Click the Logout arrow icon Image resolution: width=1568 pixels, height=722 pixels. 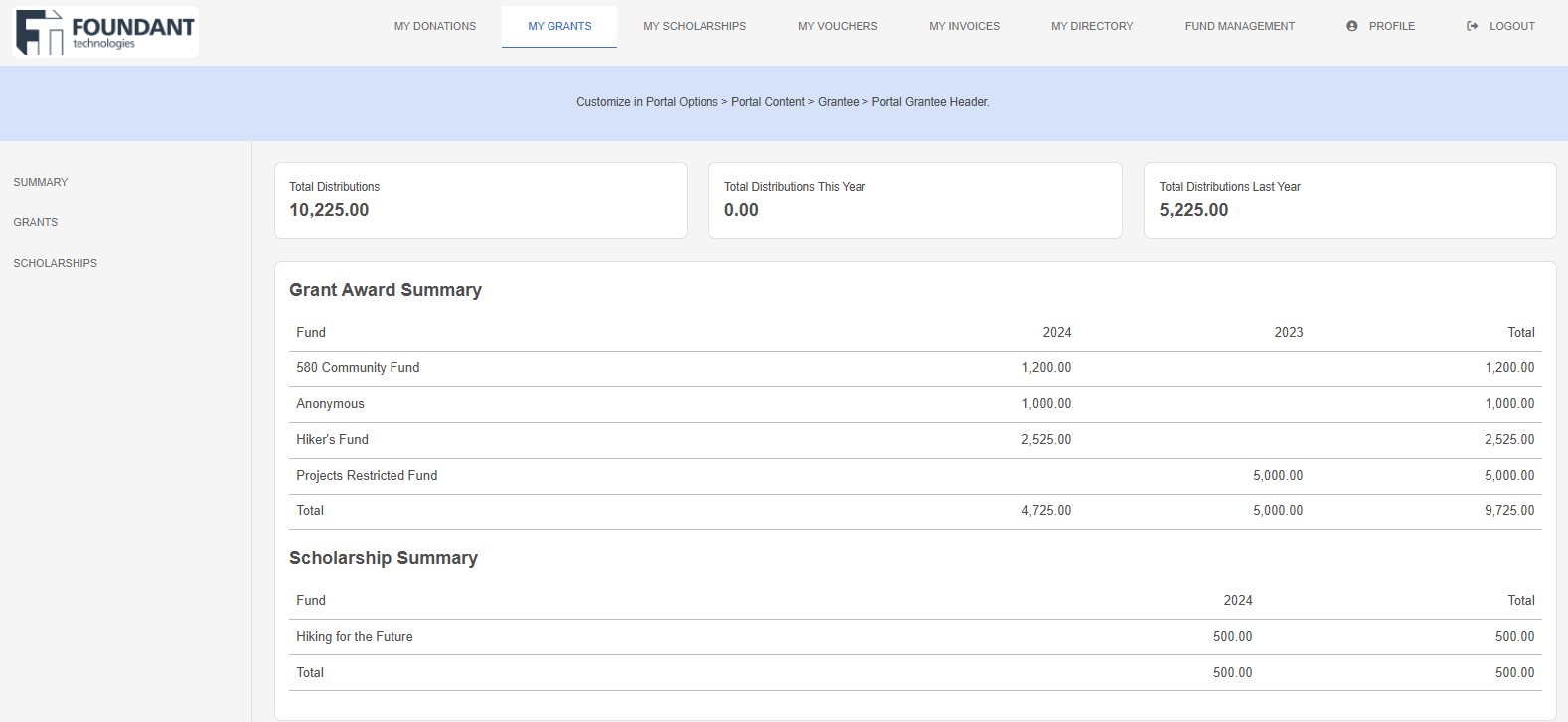point(1473,26)
